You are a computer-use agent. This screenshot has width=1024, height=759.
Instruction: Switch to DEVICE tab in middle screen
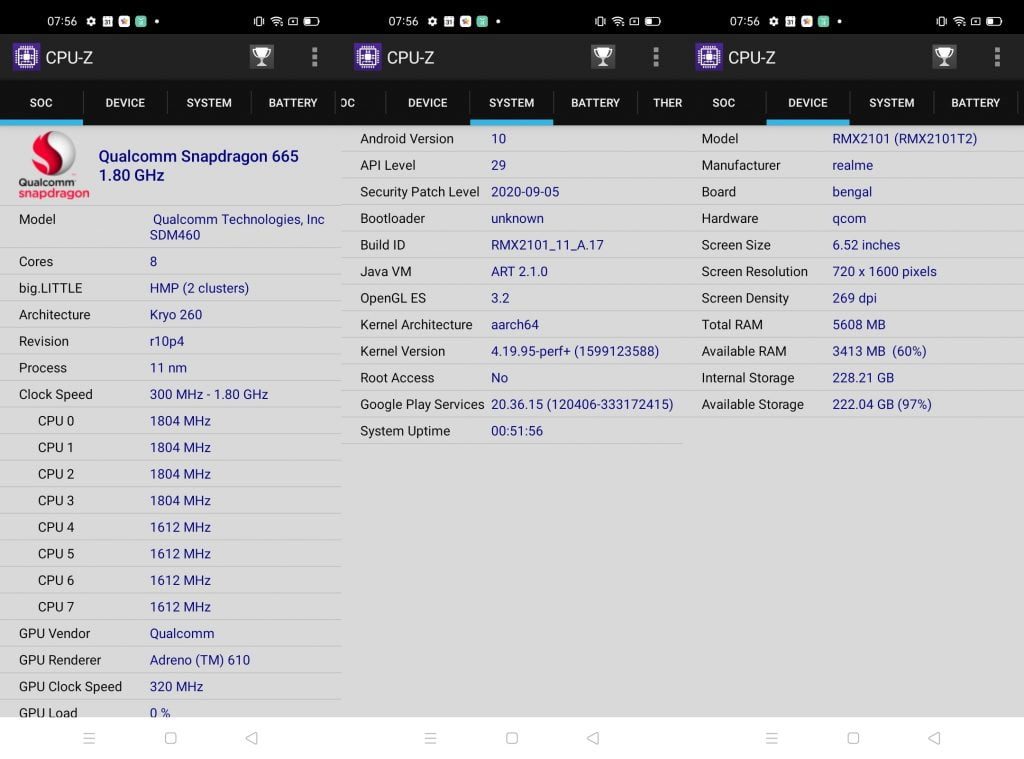click(x=428, y=103)
